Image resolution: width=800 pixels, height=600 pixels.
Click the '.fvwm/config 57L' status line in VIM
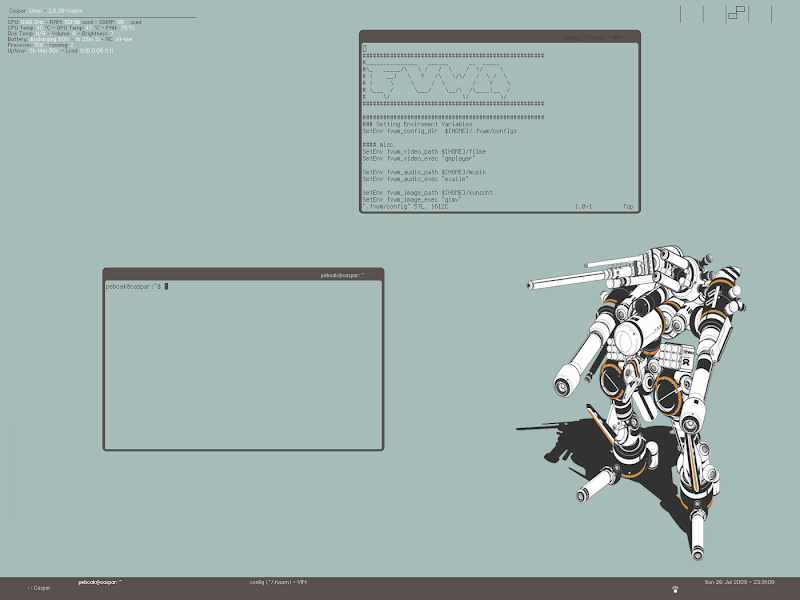coord(406,207)
